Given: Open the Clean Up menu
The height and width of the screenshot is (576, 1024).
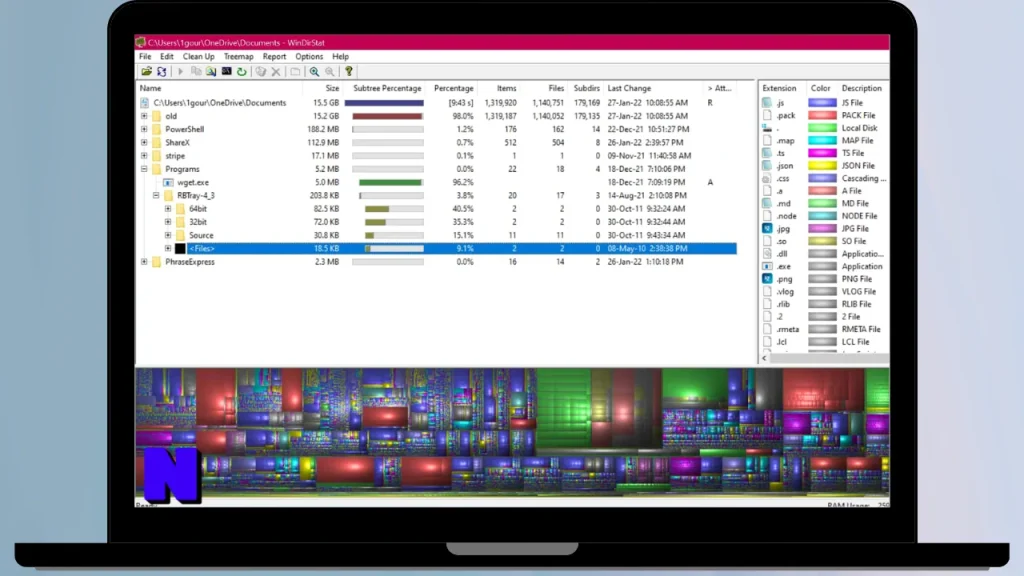Looking at the screenshot, I should 199,57.
